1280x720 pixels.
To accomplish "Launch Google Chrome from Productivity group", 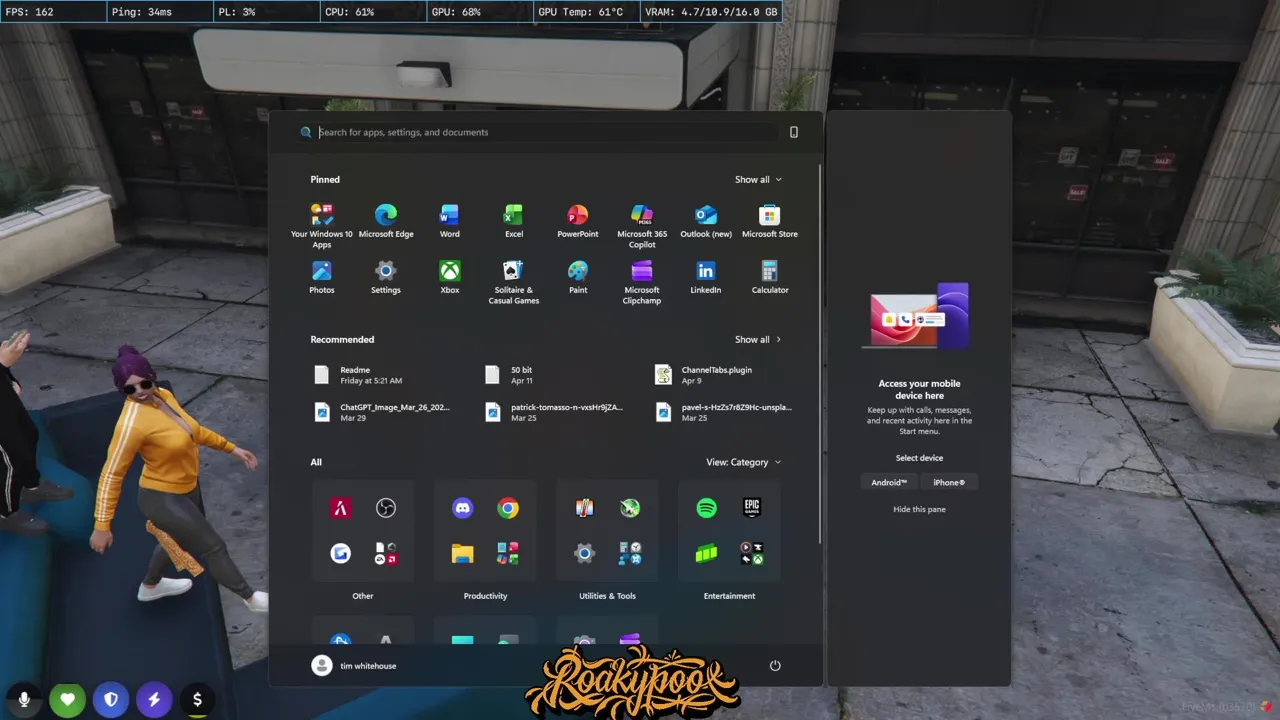I will pyautogui.click(x=508, y=508).
